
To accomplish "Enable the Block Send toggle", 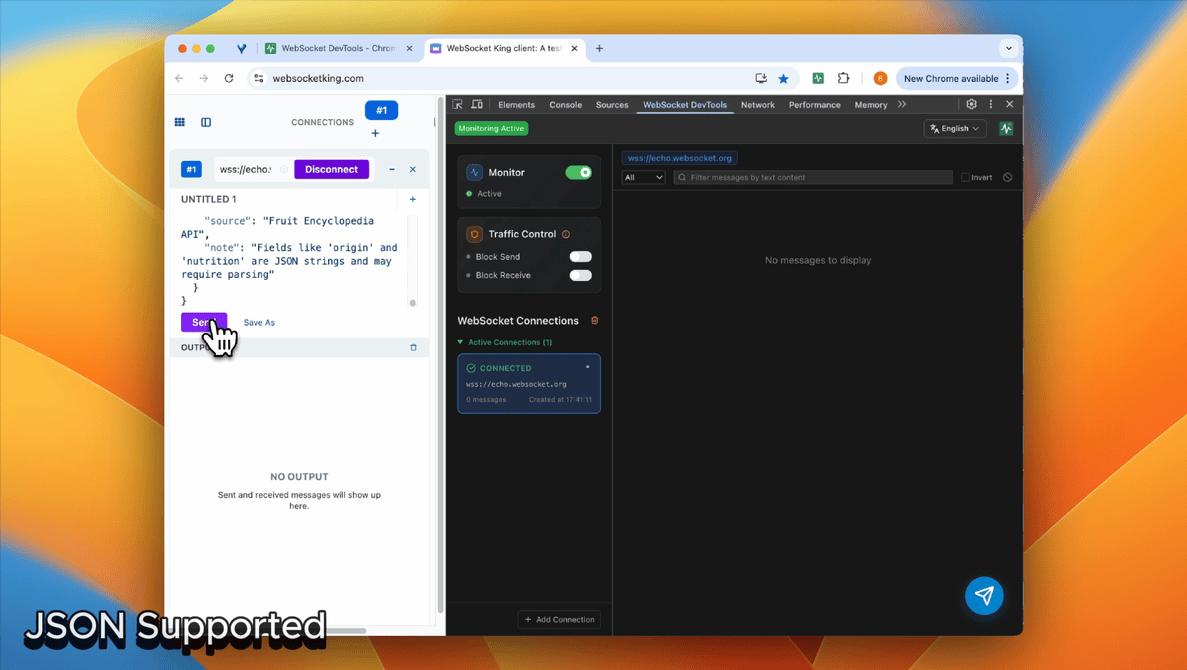I will pos(581,256).
